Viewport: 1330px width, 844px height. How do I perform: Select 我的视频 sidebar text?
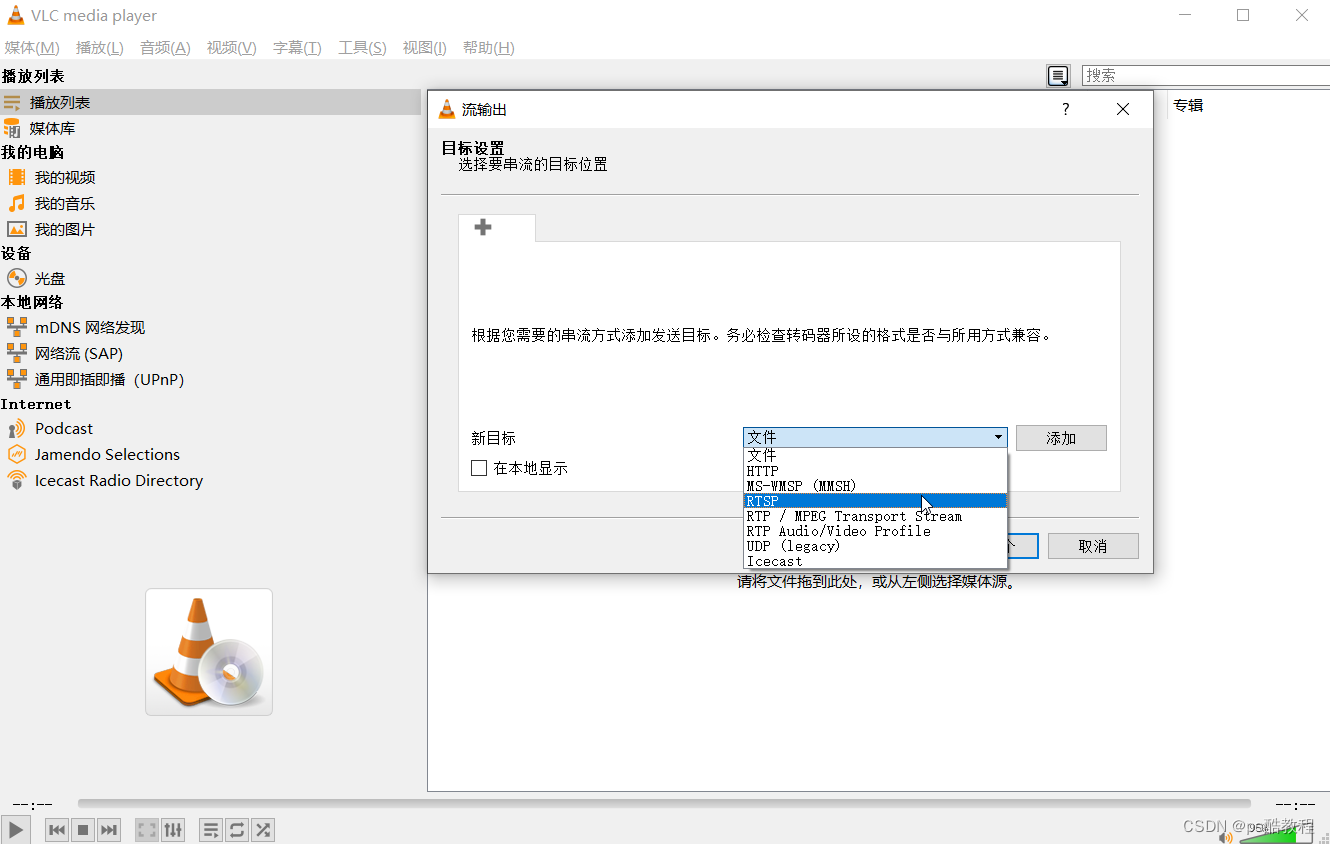pos(65,177)
